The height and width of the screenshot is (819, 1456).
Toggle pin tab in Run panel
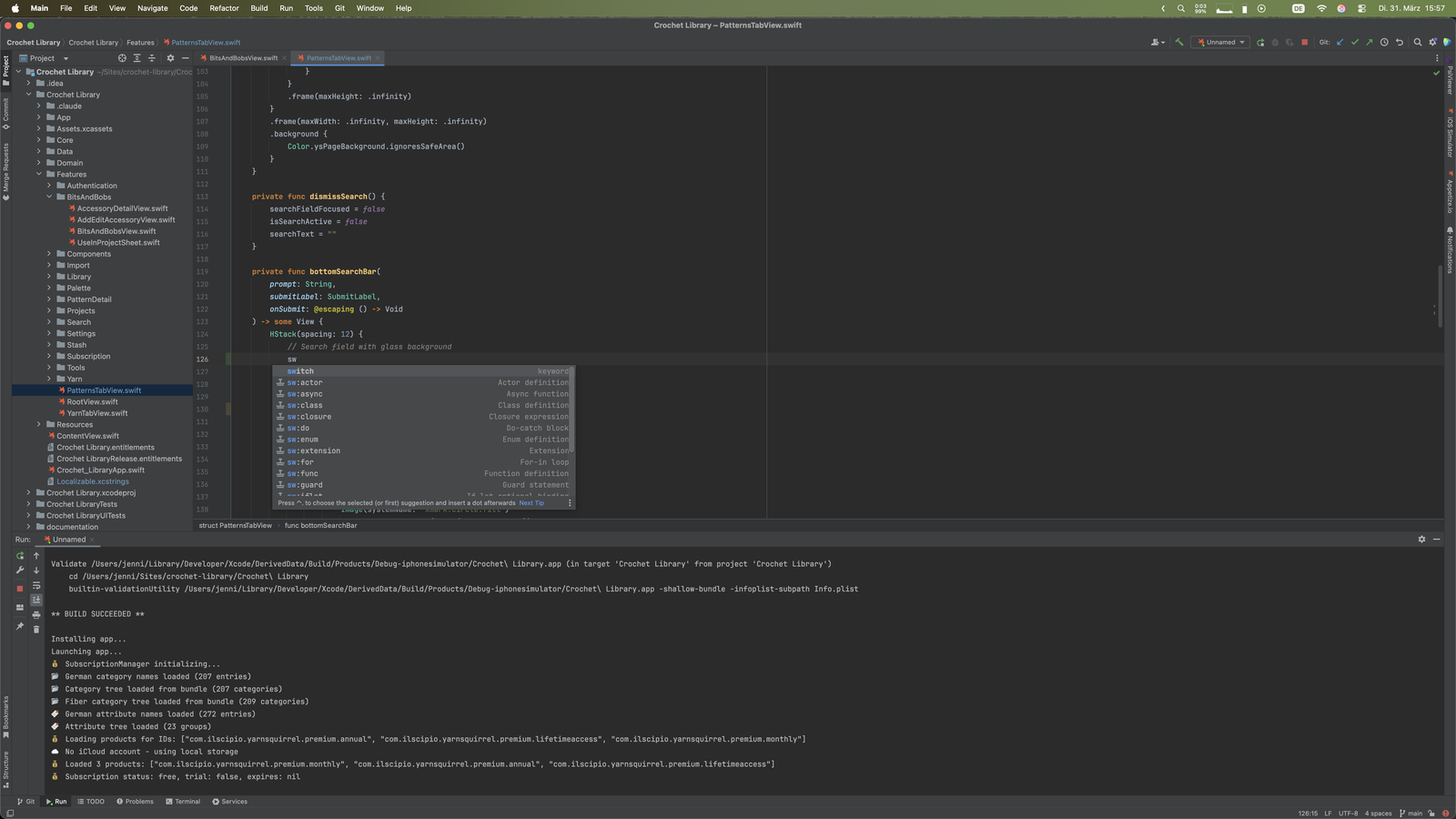[x=20, y=626]
